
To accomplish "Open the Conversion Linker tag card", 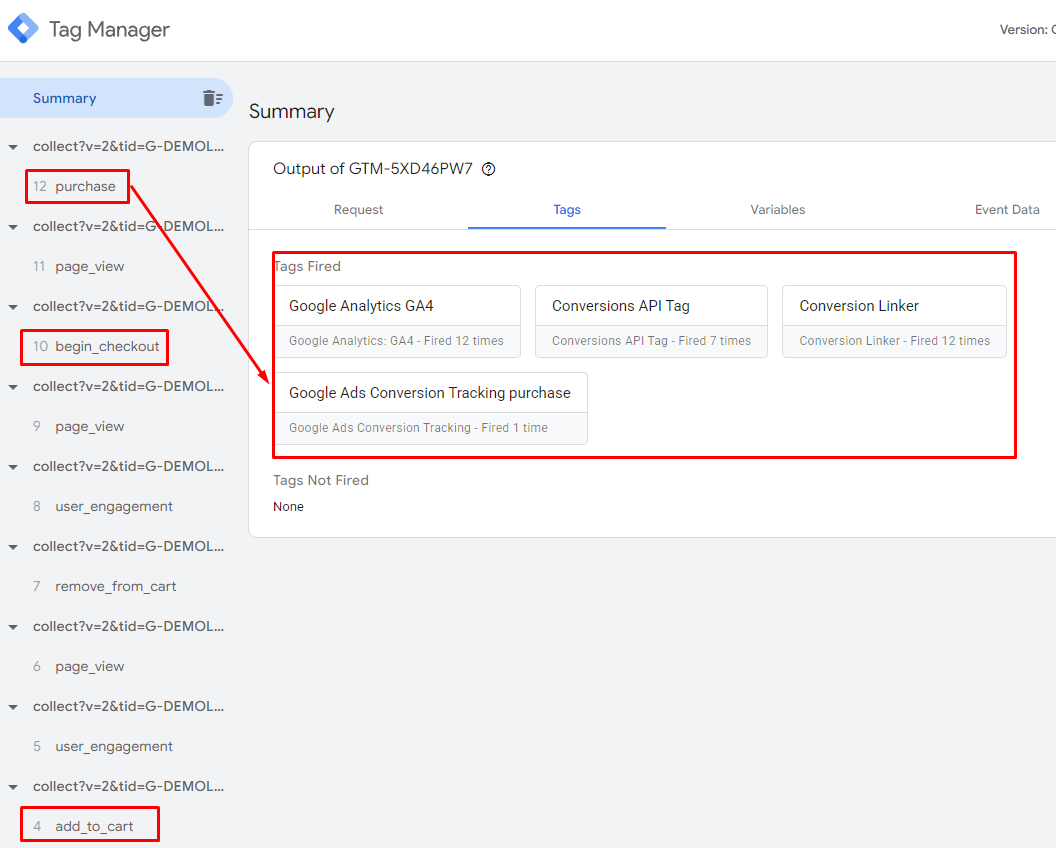I will (x=894, y=321).
